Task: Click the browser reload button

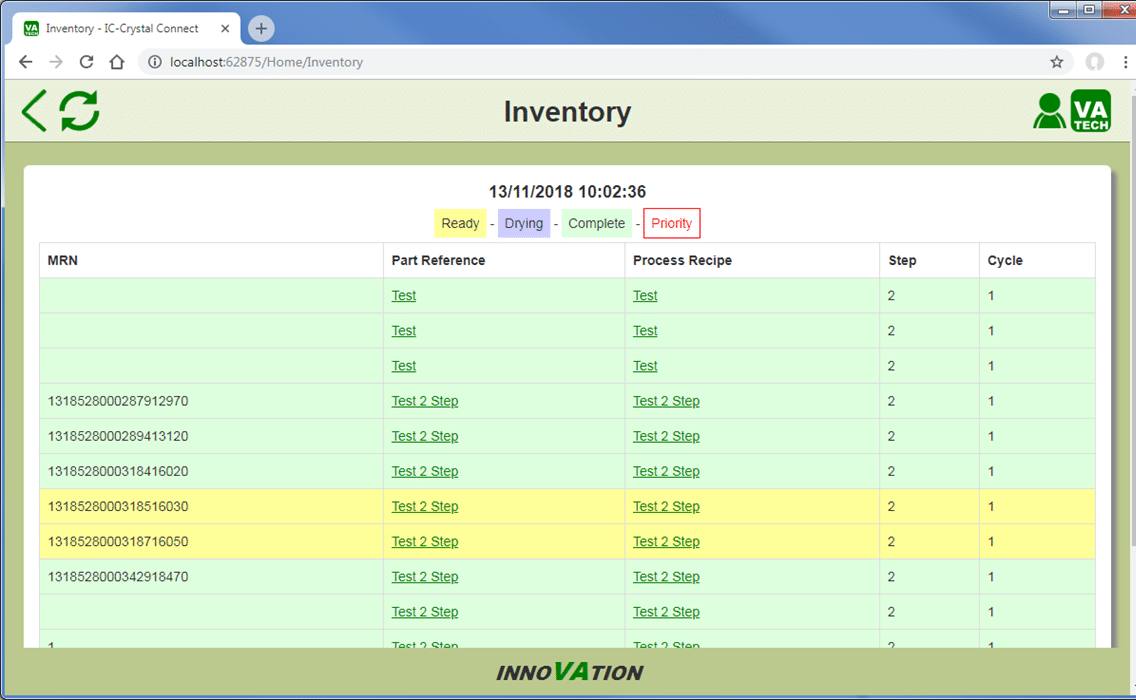Action: 87,62
